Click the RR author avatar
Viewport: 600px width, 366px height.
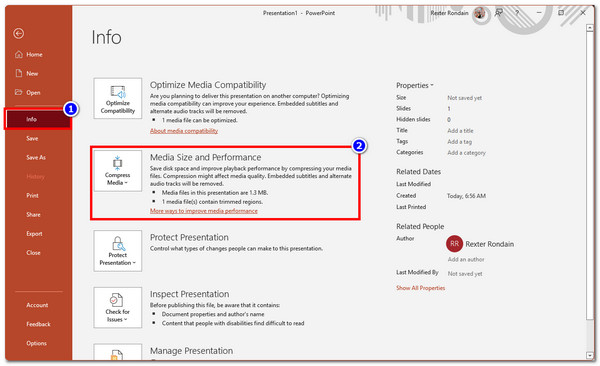[x=454, y=244]
